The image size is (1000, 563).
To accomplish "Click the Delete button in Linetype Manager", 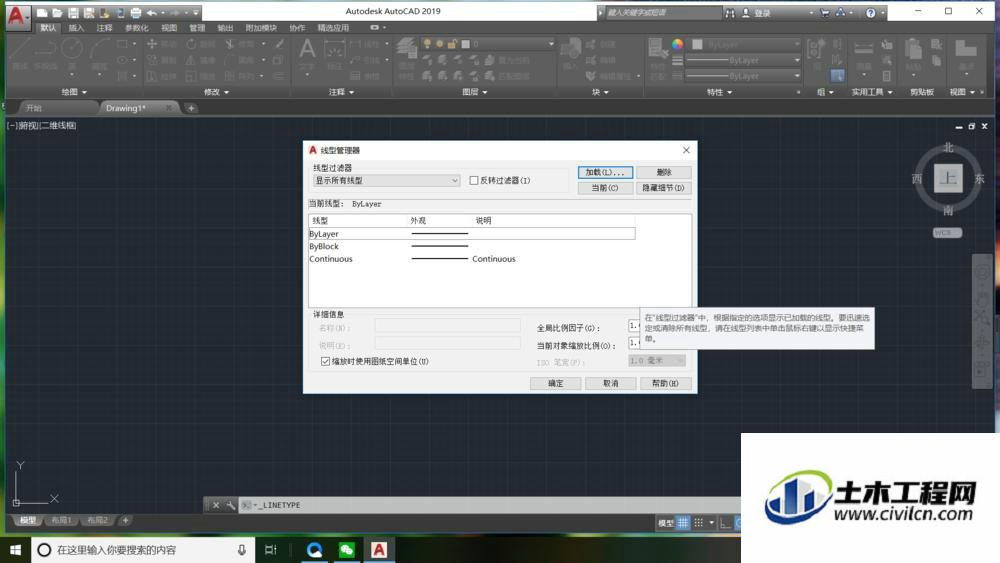I will pyautogui.click(x=664, y=172).
